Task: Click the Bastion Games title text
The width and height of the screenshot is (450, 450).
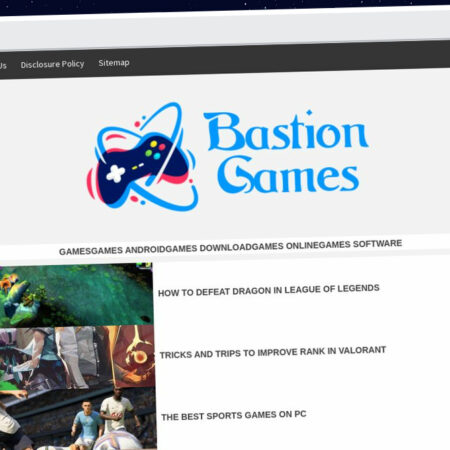Action: pyautogui.click(x=286, y=152)
